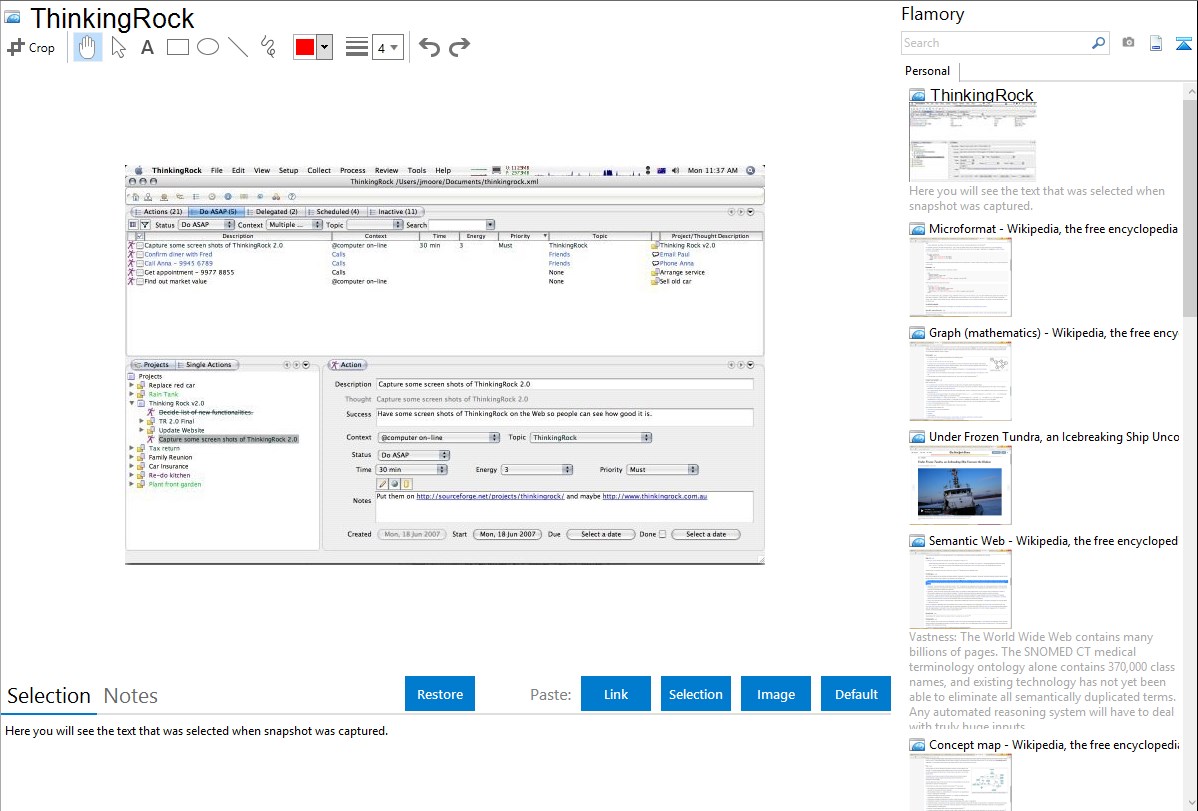The image size is (1198, 811).
Task: Select the straight line drawing tool
Action: [x=238, y=47]
